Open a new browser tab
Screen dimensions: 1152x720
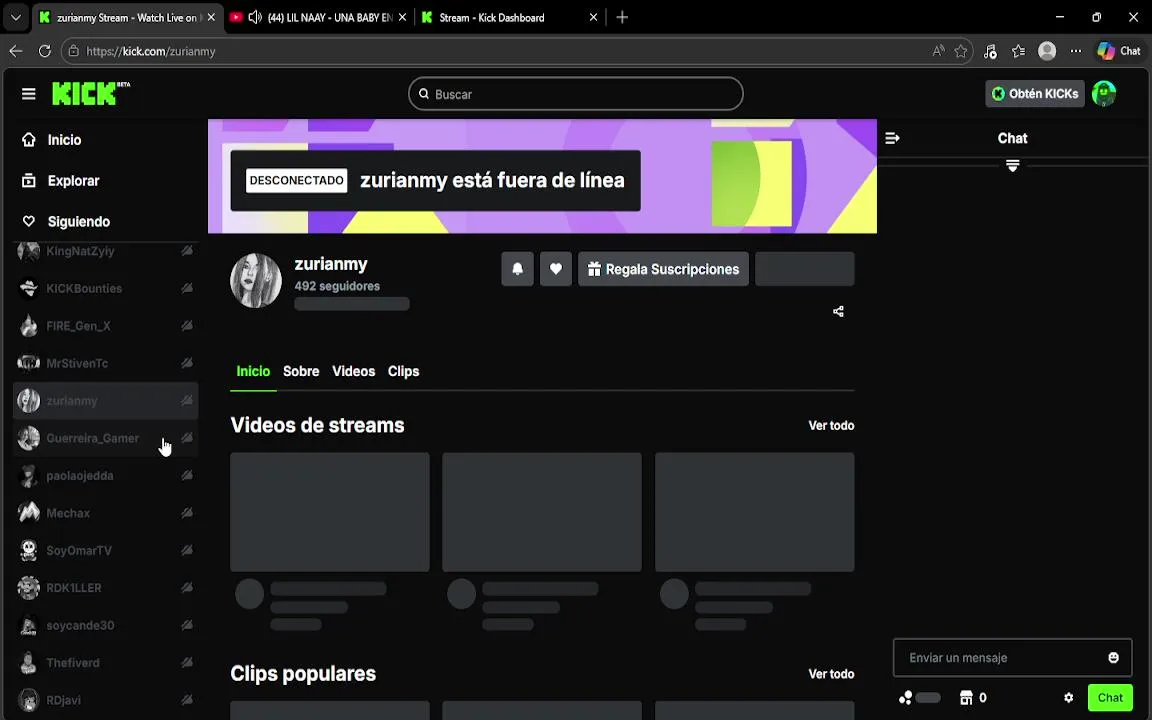point(622,18)
